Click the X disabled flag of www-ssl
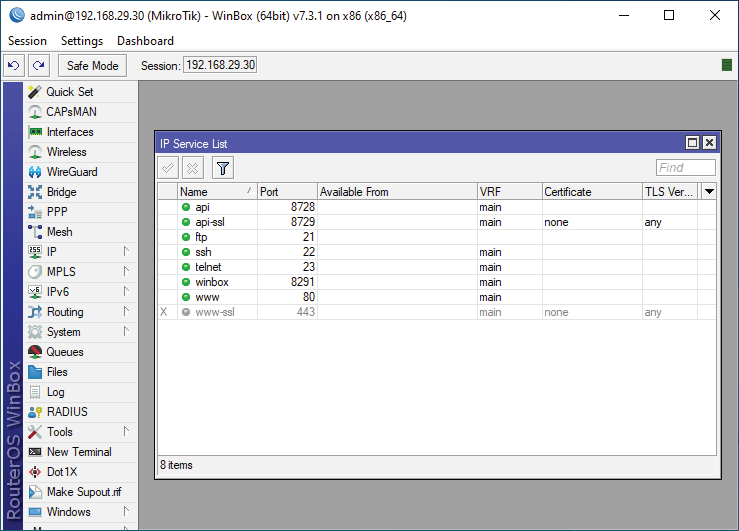739x531 pixels. [164, 312]
